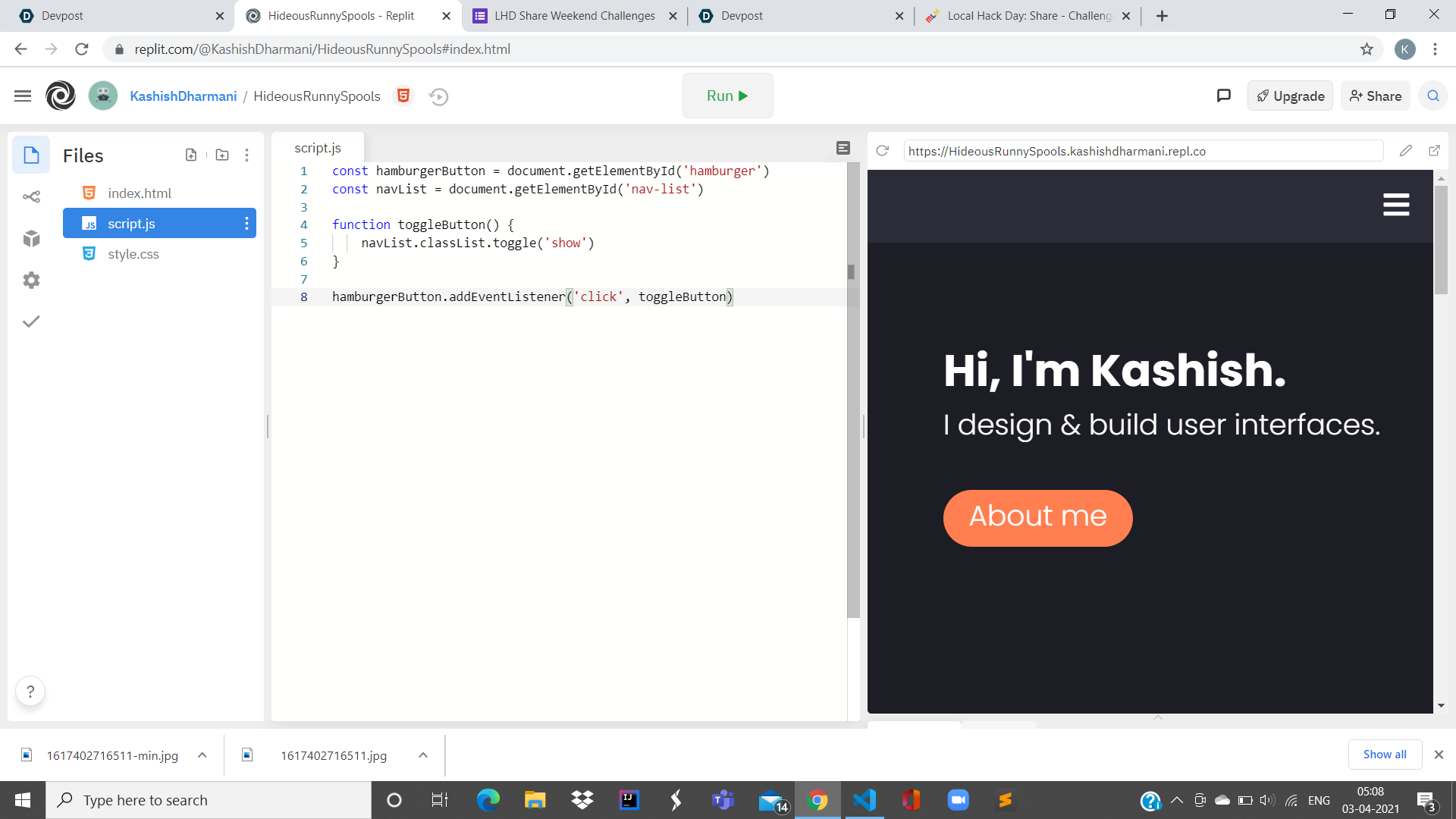Screen dimensions: 1456x819
Task: Expand options for 1617402716511-min.jpg download
Action: pos(202,755)
